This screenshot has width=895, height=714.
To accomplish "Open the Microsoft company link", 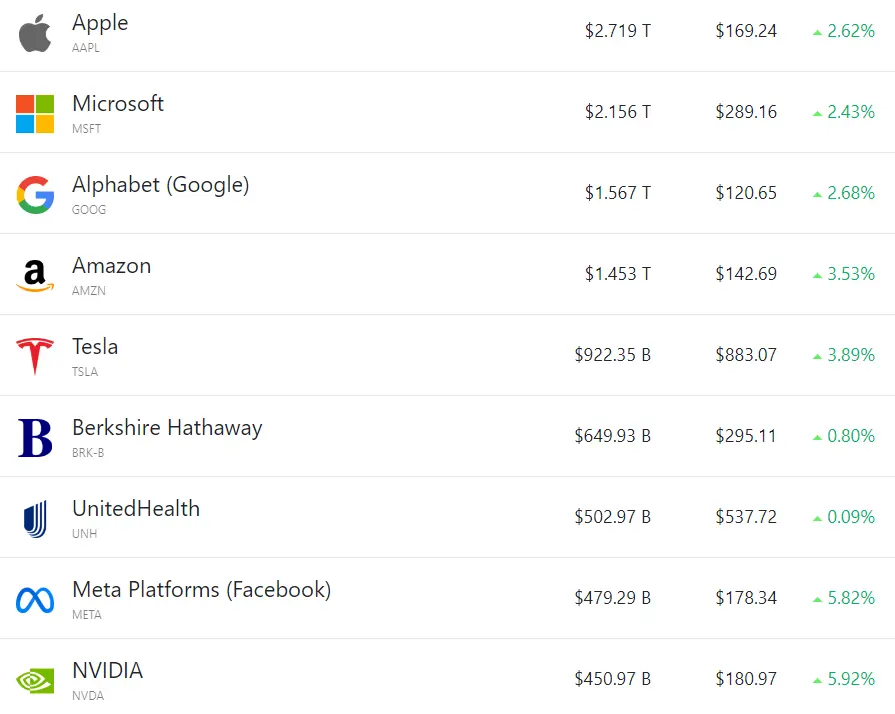I will pos(118,103).
